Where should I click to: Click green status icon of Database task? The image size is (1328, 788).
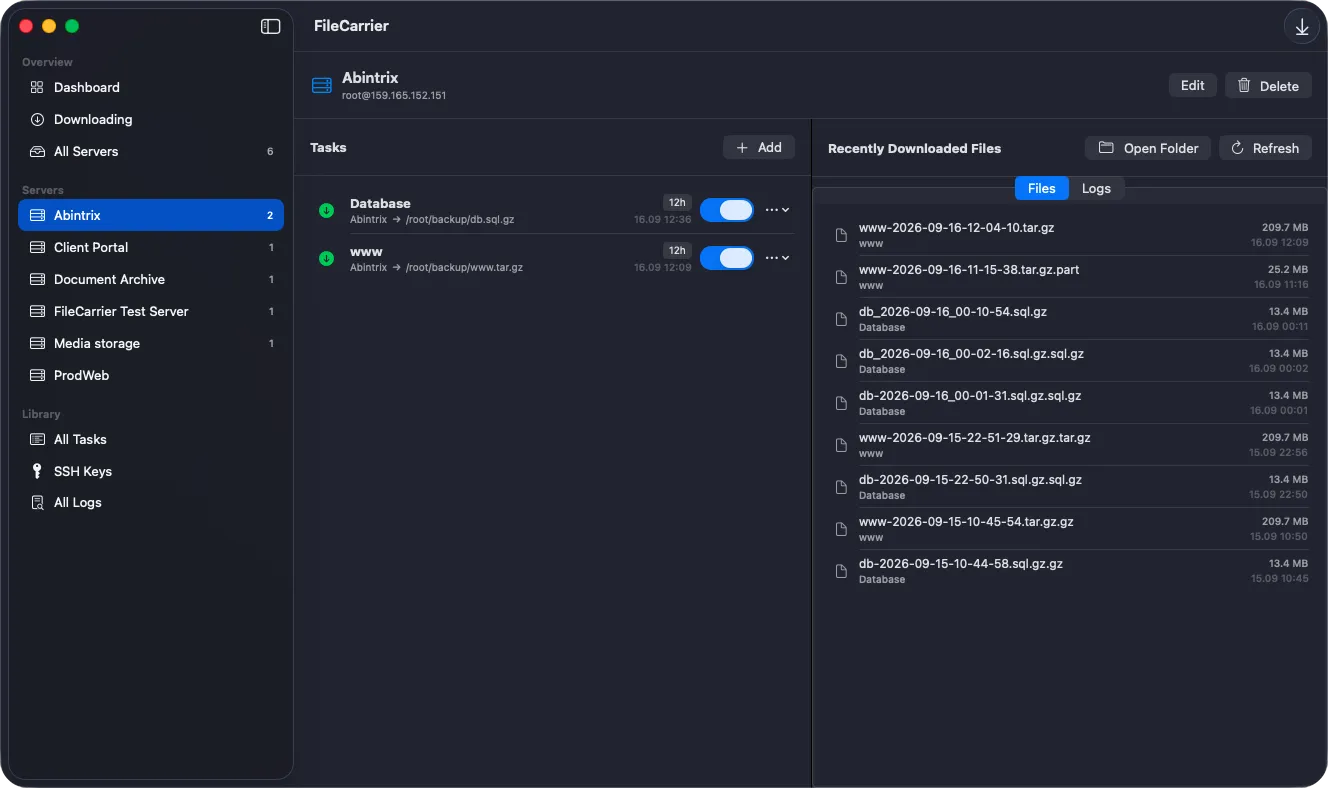[326, 210]
